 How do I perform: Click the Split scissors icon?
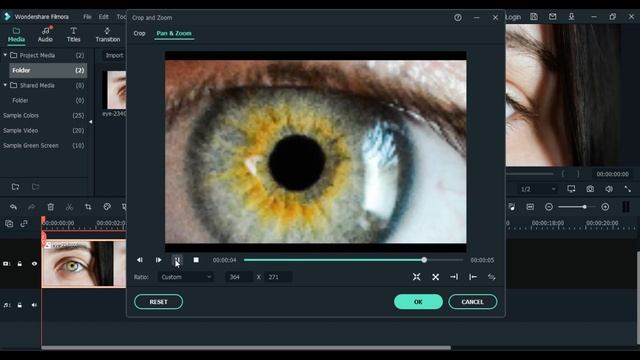pyautogui.click(x=69, y=207)
